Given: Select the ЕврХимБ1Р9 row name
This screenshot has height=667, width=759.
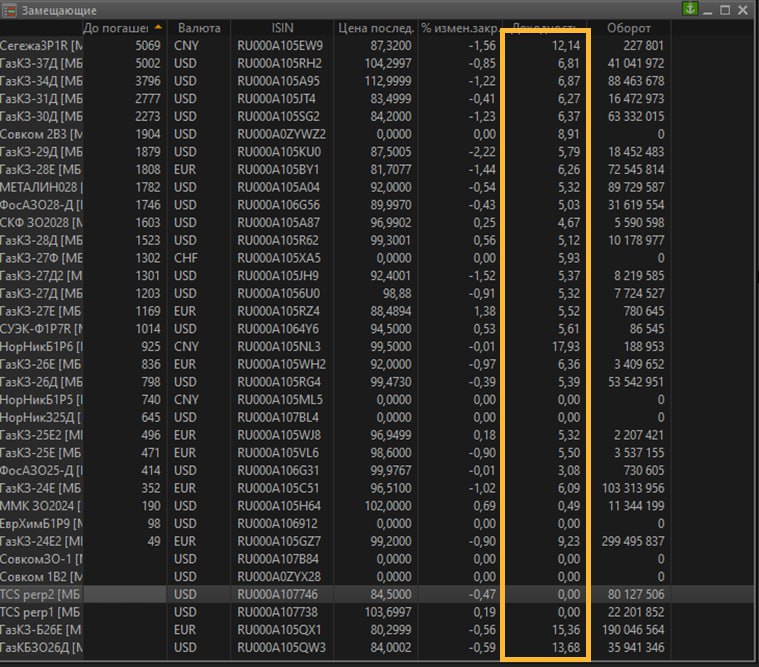Looking at the screenshot, I should pos(41,524).
